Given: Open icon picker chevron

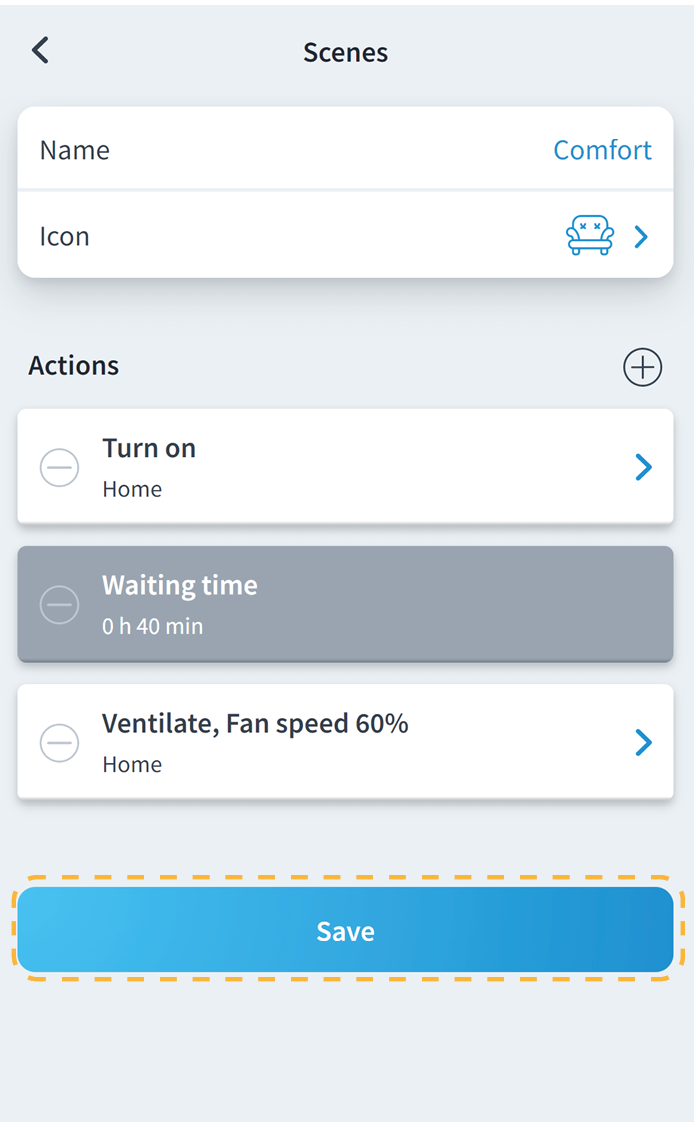Looking at the screenshot, I should click(642, 237).
